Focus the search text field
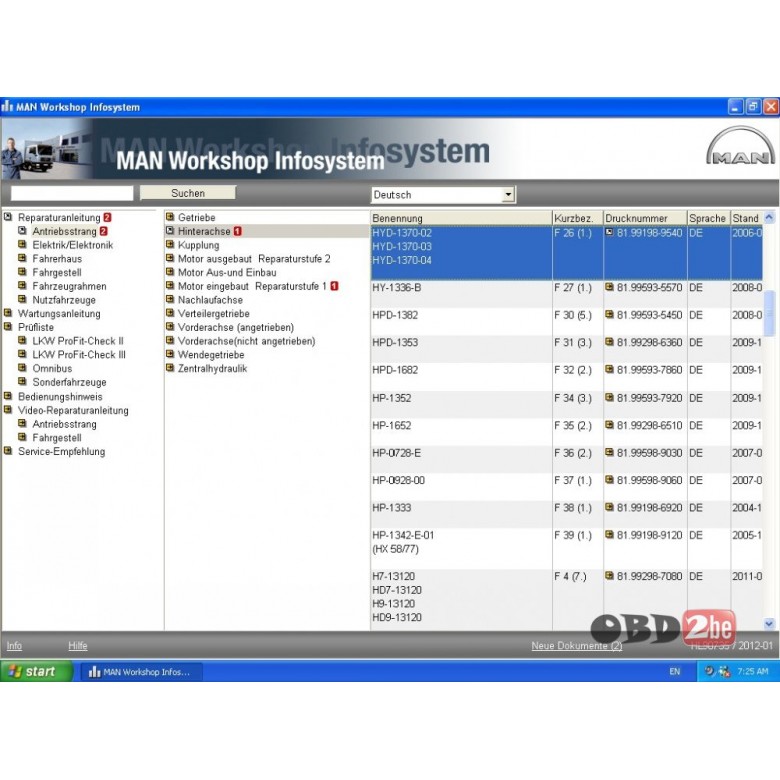Screen dimensions: 780x780 point(72,193)
